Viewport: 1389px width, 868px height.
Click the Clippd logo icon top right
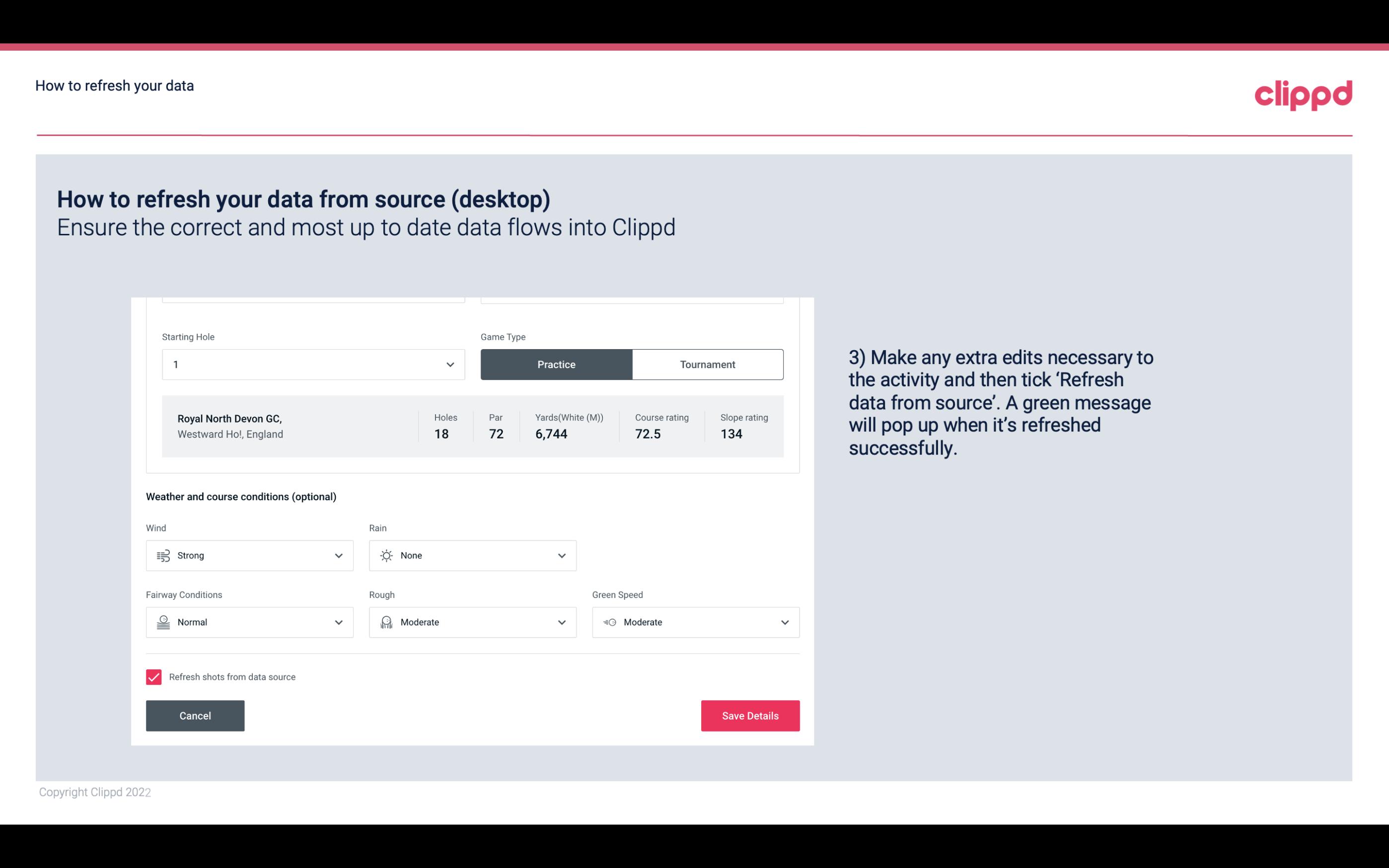pos(1303,95)
